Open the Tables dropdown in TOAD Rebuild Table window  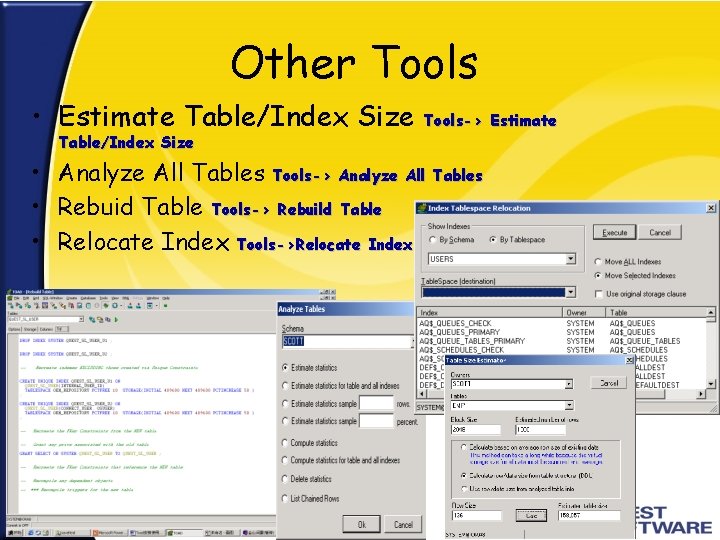point(81,319)
